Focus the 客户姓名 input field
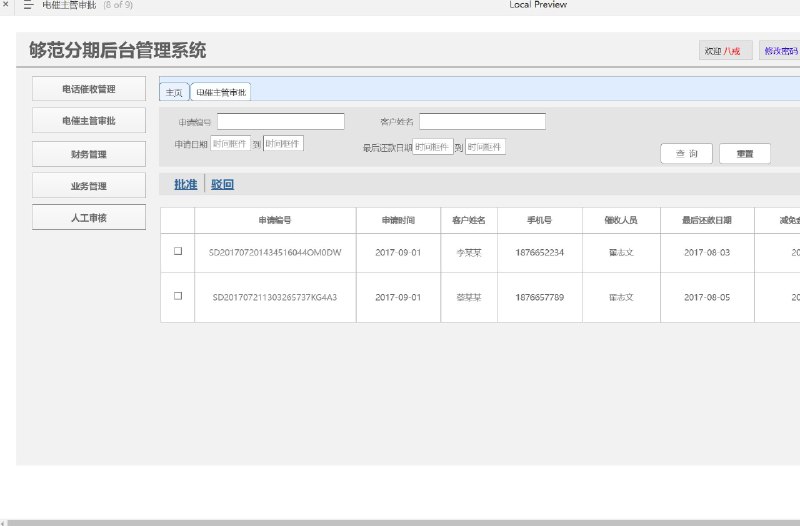 pos(483,121)
